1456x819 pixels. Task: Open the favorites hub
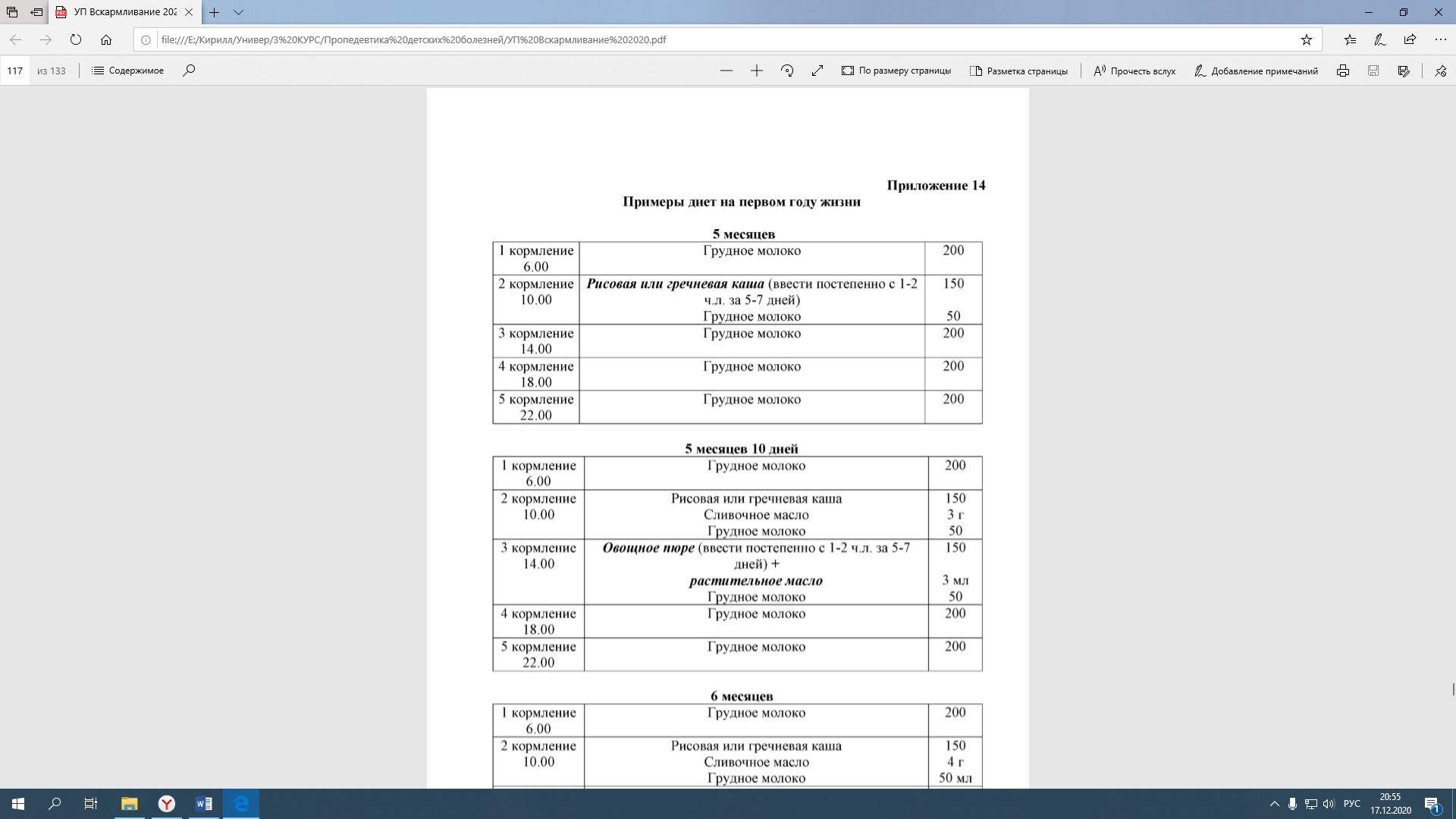pos(1350,39)
